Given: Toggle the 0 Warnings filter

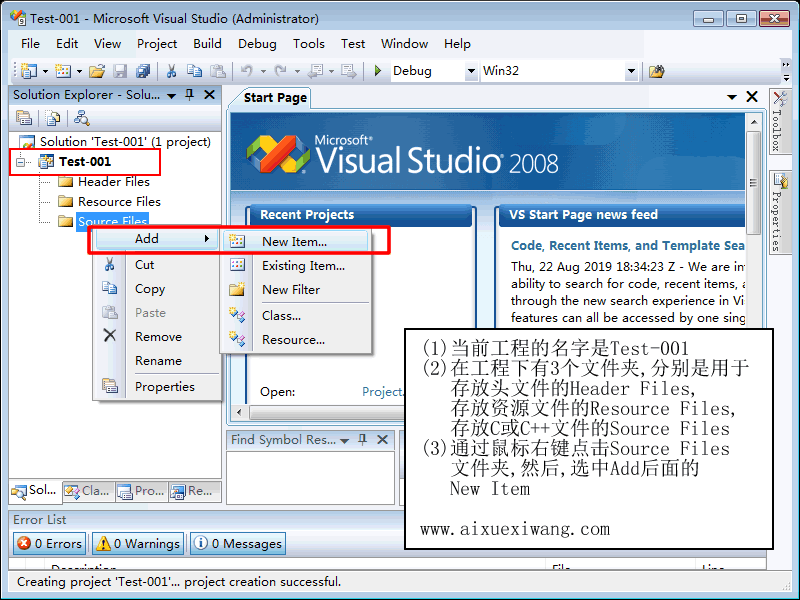Looking at the screenshot, I should pyautogui.click(x=138, y=544).
